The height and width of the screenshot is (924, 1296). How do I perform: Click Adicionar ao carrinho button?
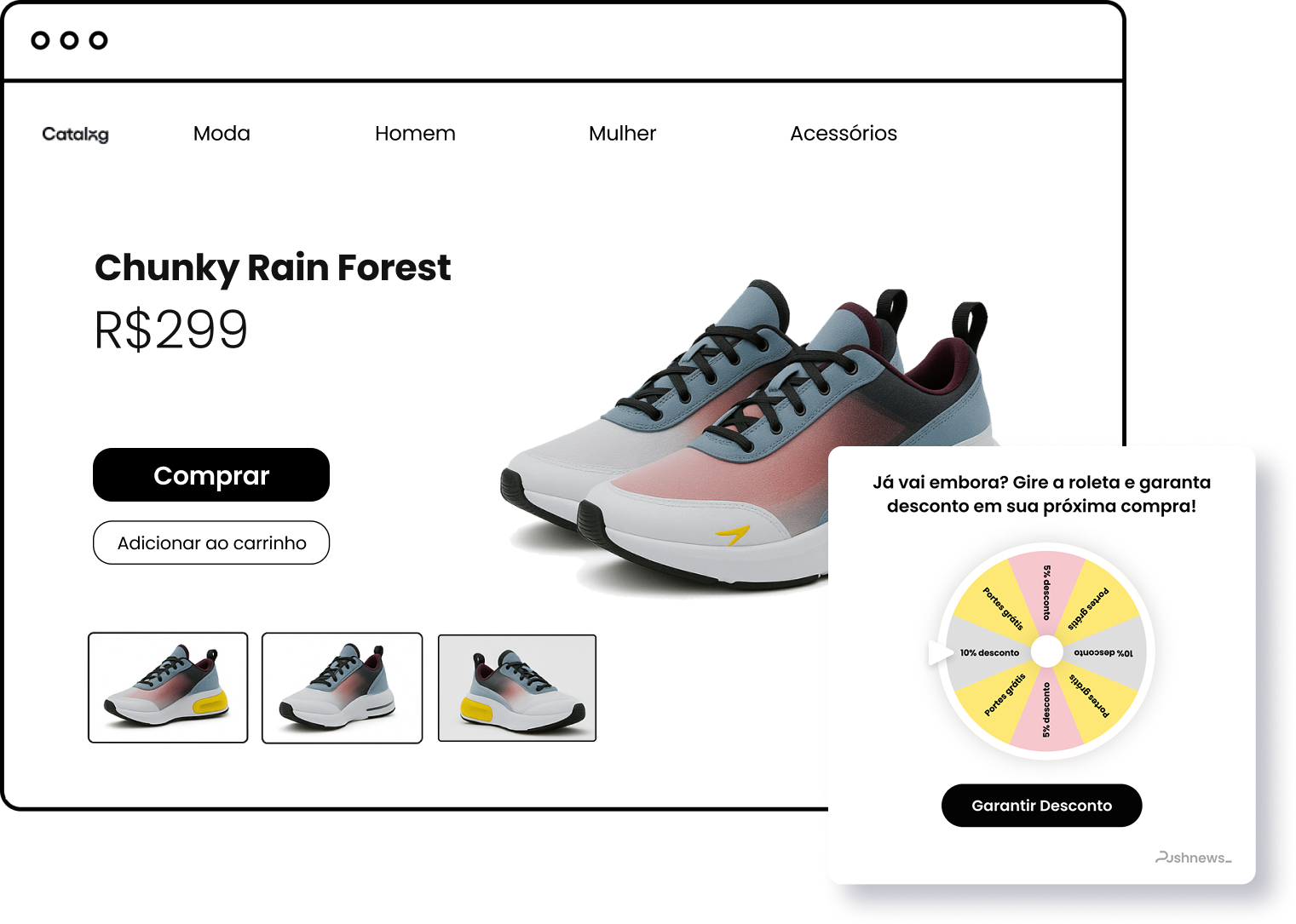pyautogui.click(x=211, y=542)
